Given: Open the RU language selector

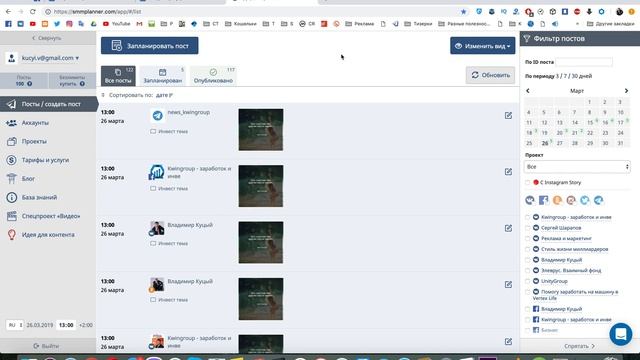Looking at the screenshot, I should 15,325.
